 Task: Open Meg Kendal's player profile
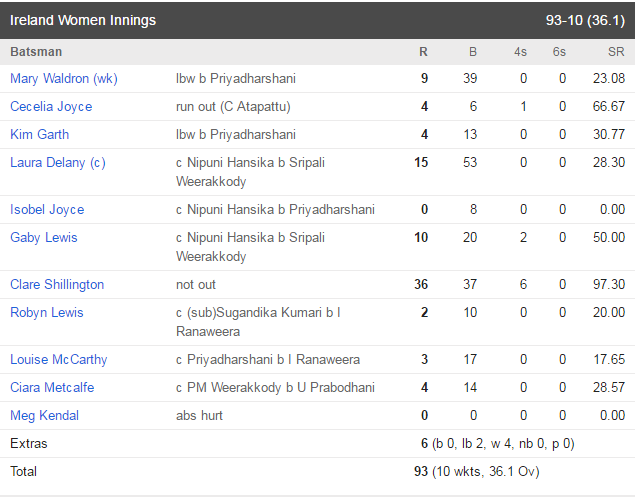point(44,416)
